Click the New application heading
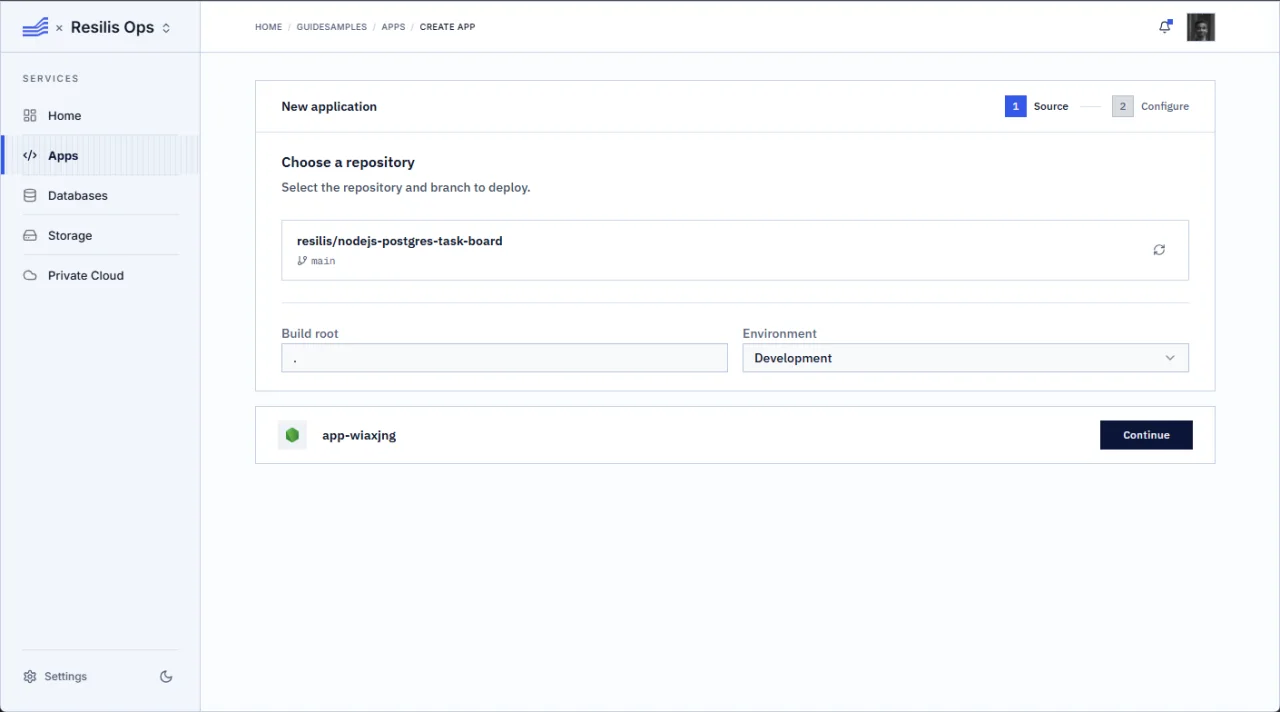This screenshot has width=1280, height=712. point(329,107)
